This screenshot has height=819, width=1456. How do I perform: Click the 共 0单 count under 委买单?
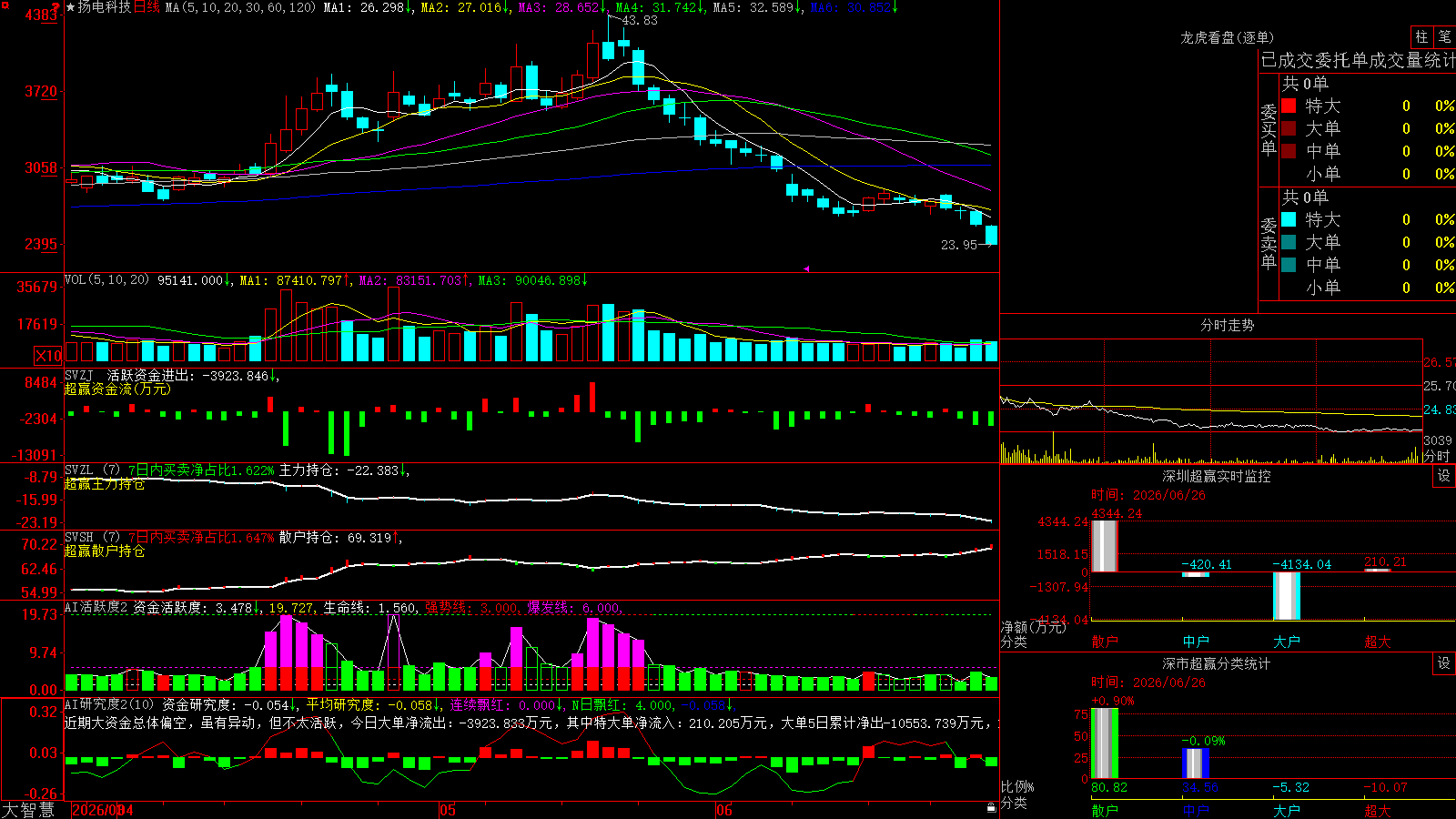tap(1305, 83)
